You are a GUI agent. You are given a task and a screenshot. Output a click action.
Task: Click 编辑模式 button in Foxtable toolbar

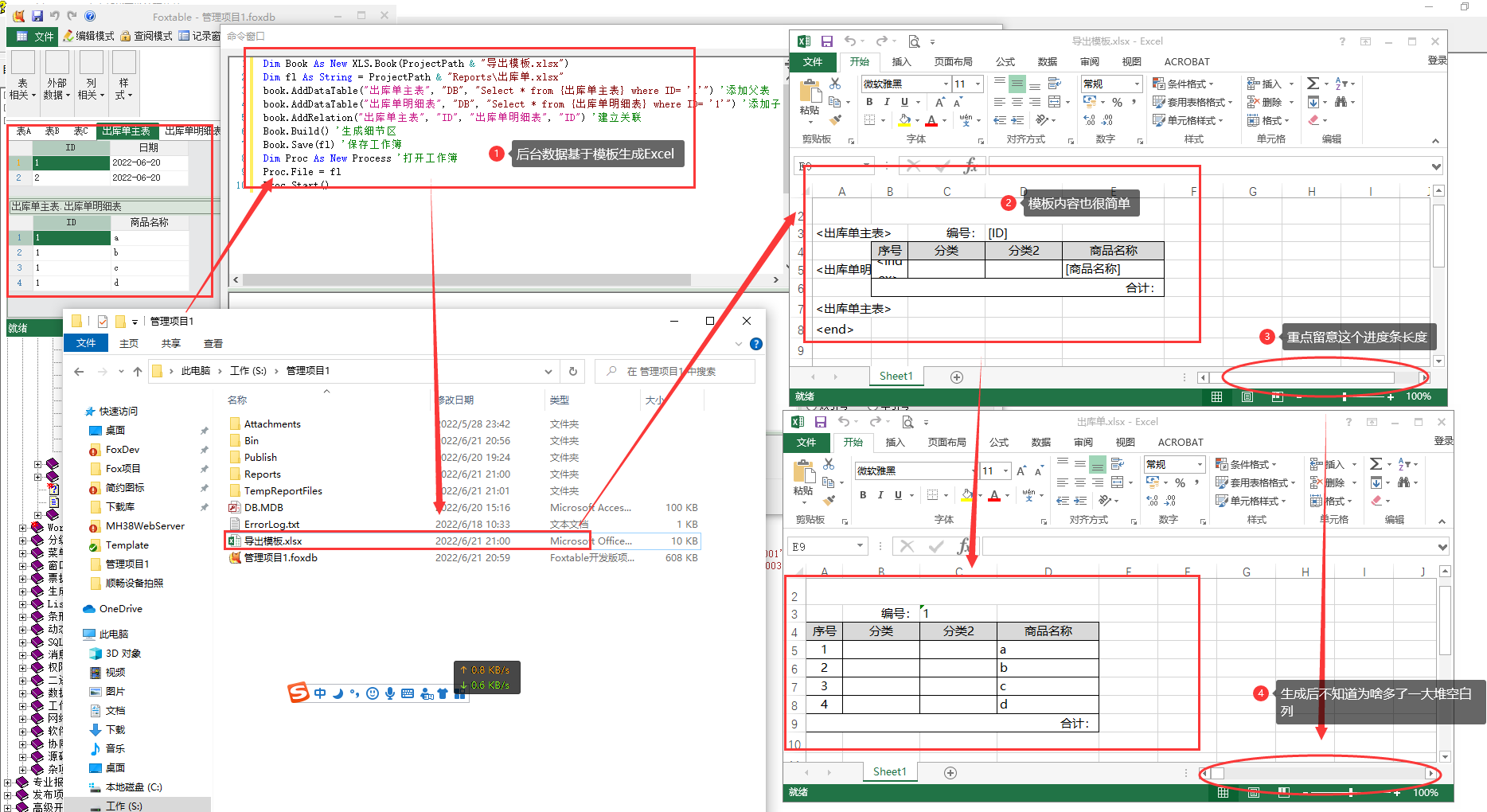[89, 37]
